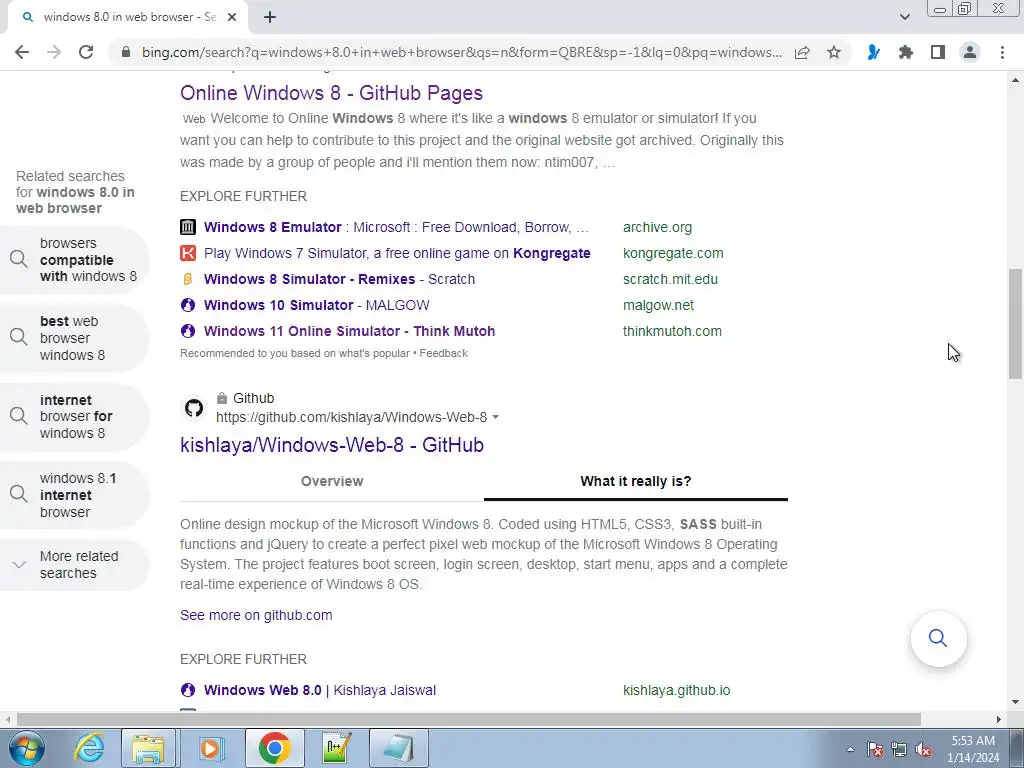The height and width of the screenshot is (768, 1024).
Task: Open the notepad app on taskbar
Action: pos(399,748)
